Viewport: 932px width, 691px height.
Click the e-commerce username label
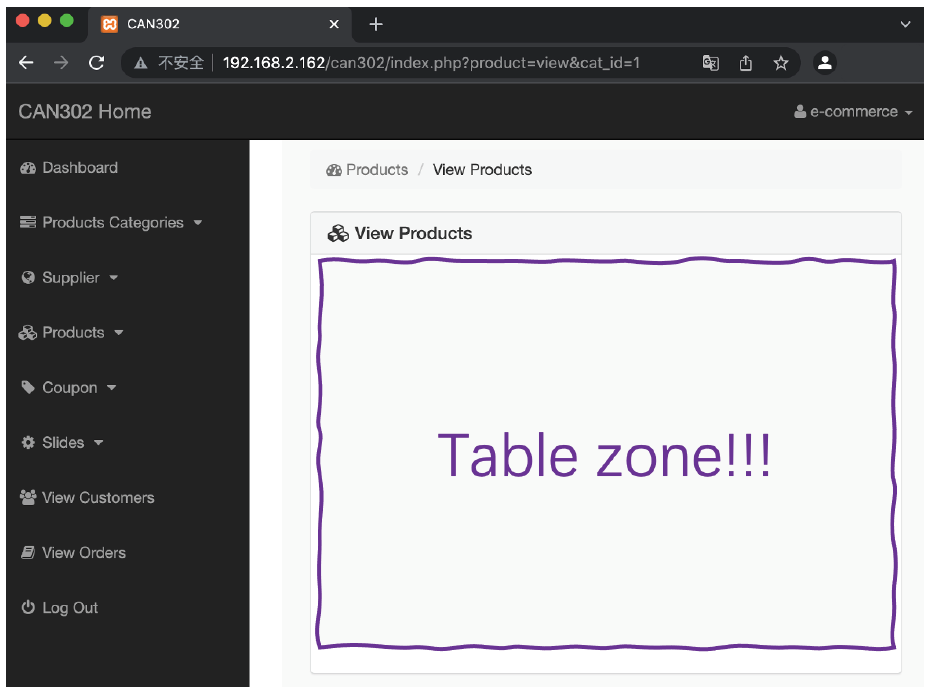[854, 112]
